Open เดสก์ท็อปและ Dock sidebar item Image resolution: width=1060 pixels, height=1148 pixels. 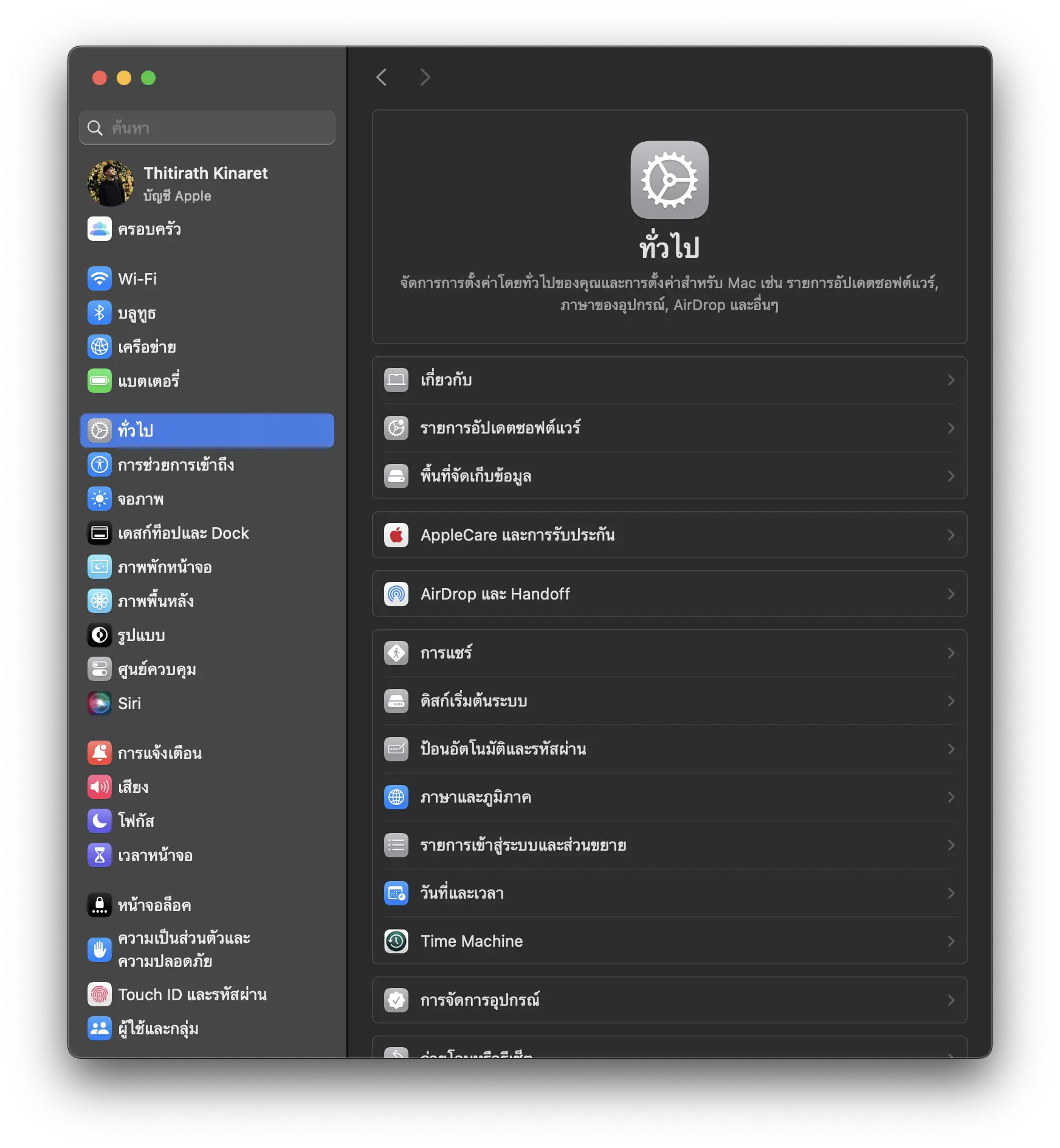click(183, 533)
